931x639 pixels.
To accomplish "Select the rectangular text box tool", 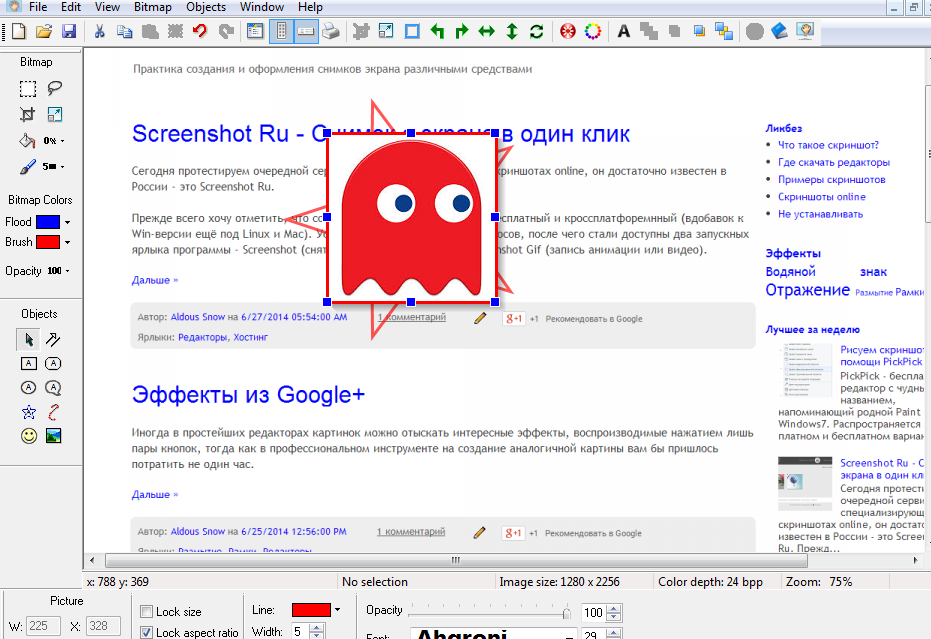I will click(x=28, y=363).
